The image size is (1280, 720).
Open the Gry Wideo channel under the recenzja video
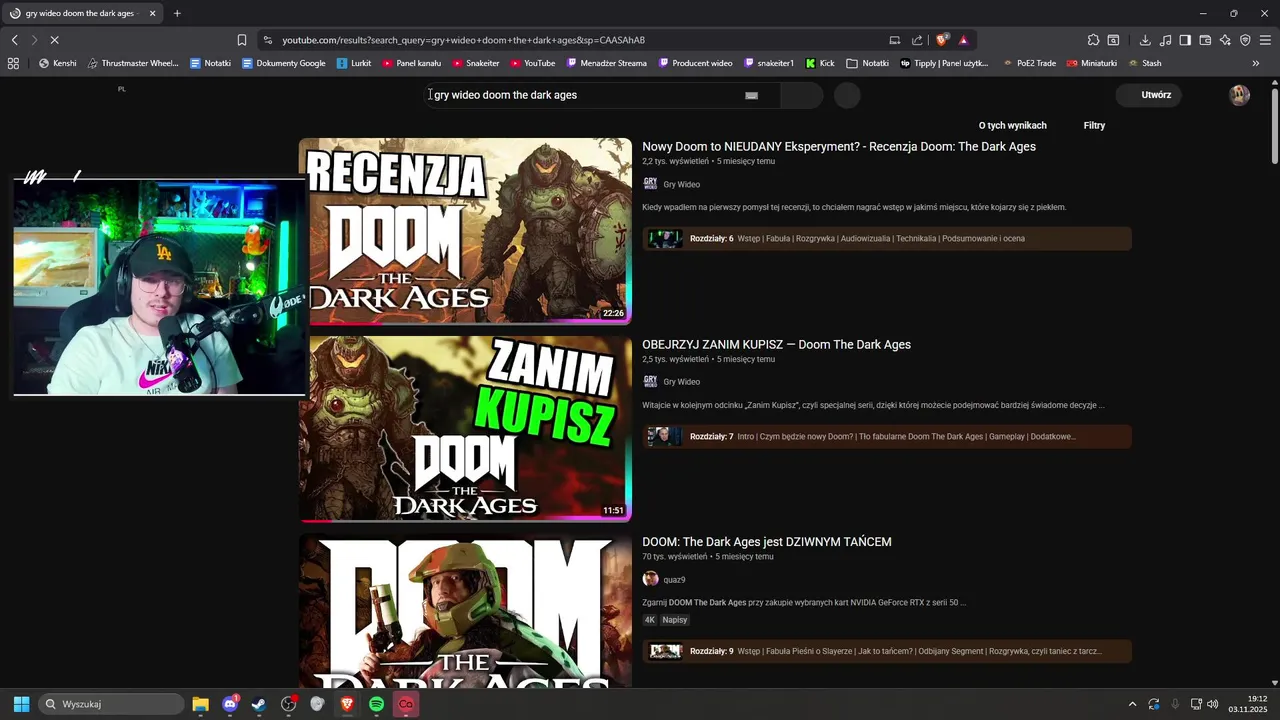681,185
